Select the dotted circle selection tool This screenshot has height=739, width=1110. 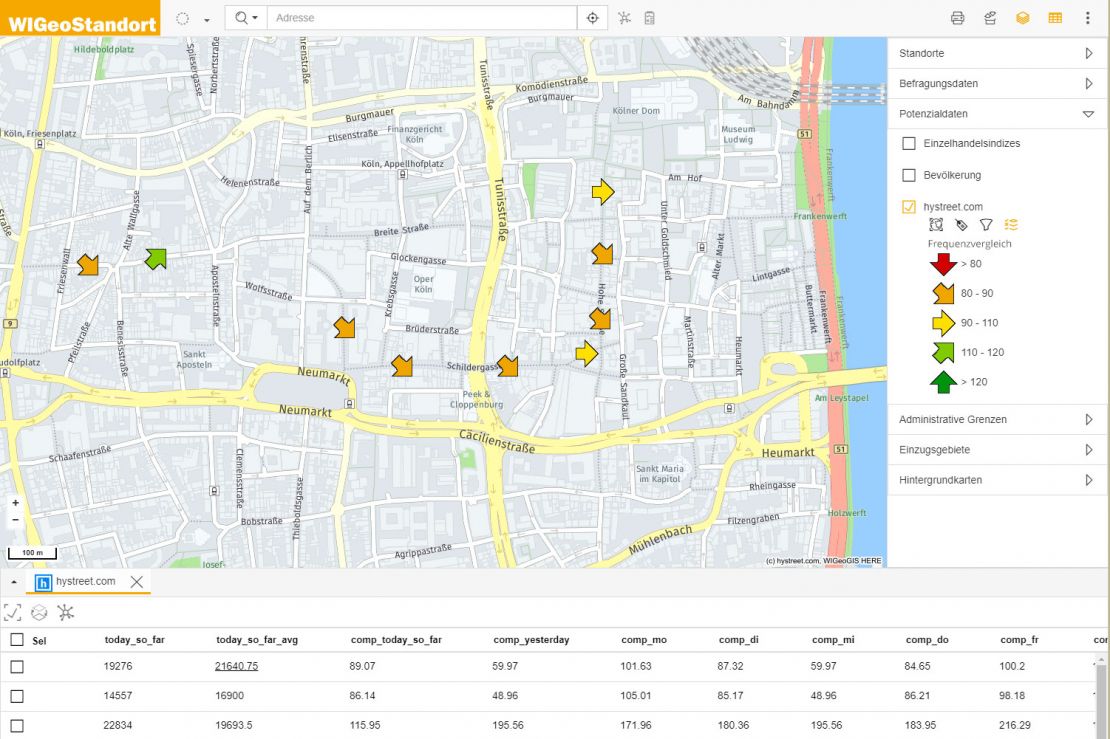click(x=183, y=18)
